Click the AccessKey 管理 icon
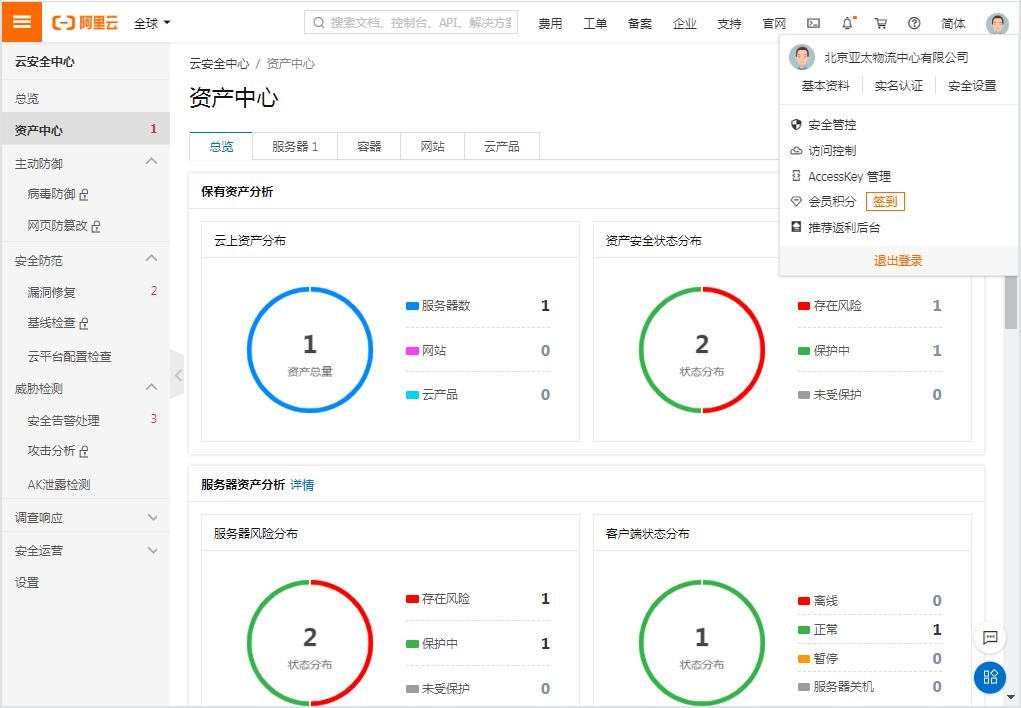 tap(796, 176)
